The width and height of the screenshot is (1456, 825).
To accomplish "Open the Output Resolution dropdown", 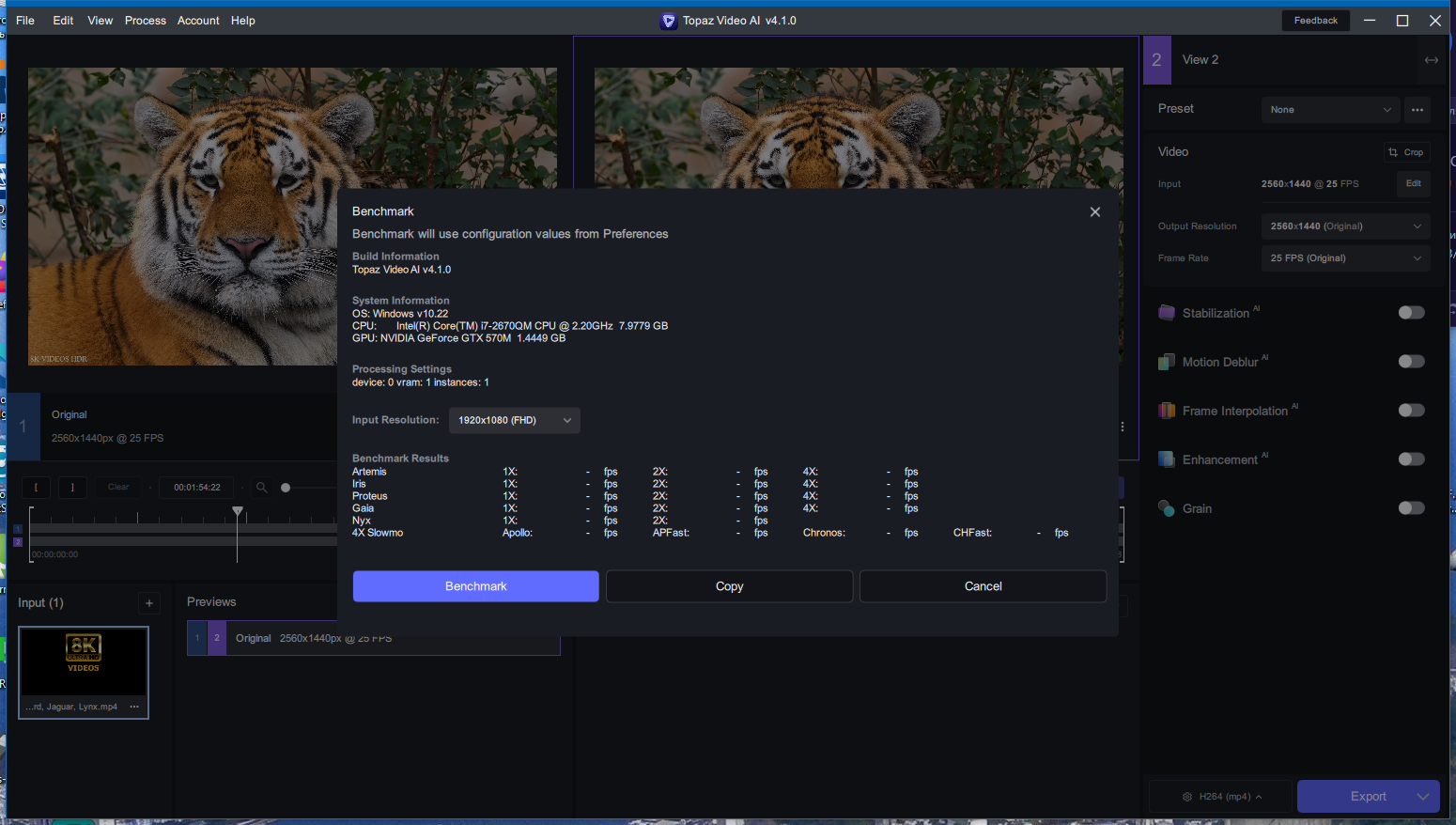I will pyautogui.click(x=1345, y=226).
